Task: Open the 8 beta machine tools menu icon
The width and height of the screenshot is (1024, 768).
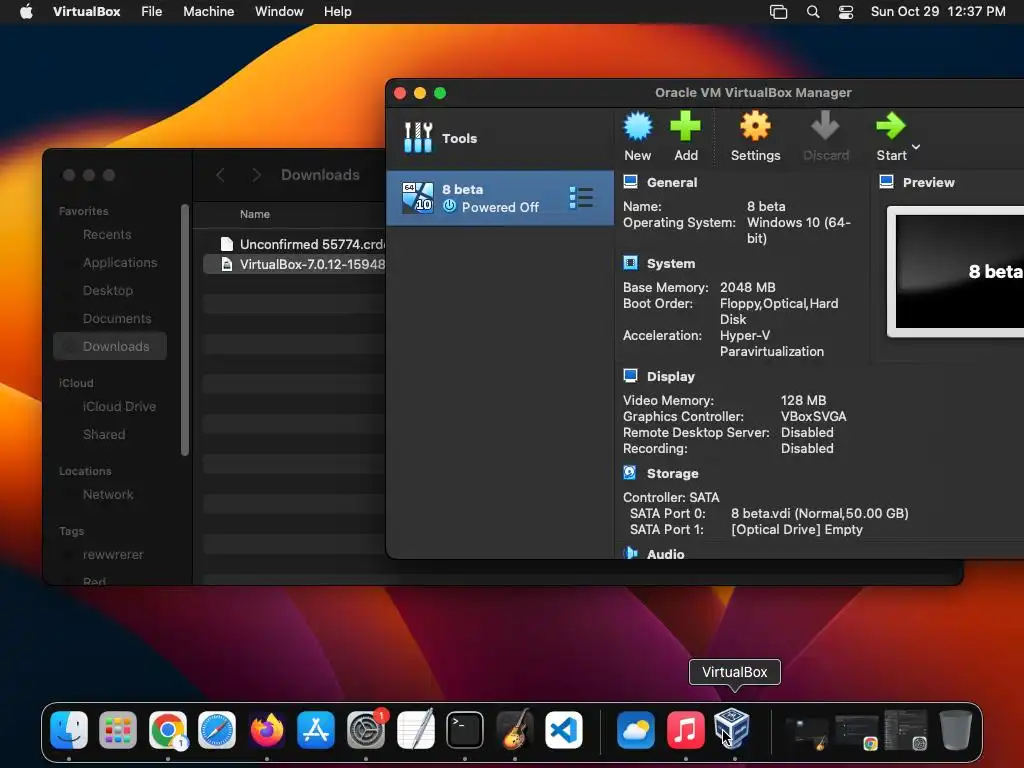Action: [581, 198]
